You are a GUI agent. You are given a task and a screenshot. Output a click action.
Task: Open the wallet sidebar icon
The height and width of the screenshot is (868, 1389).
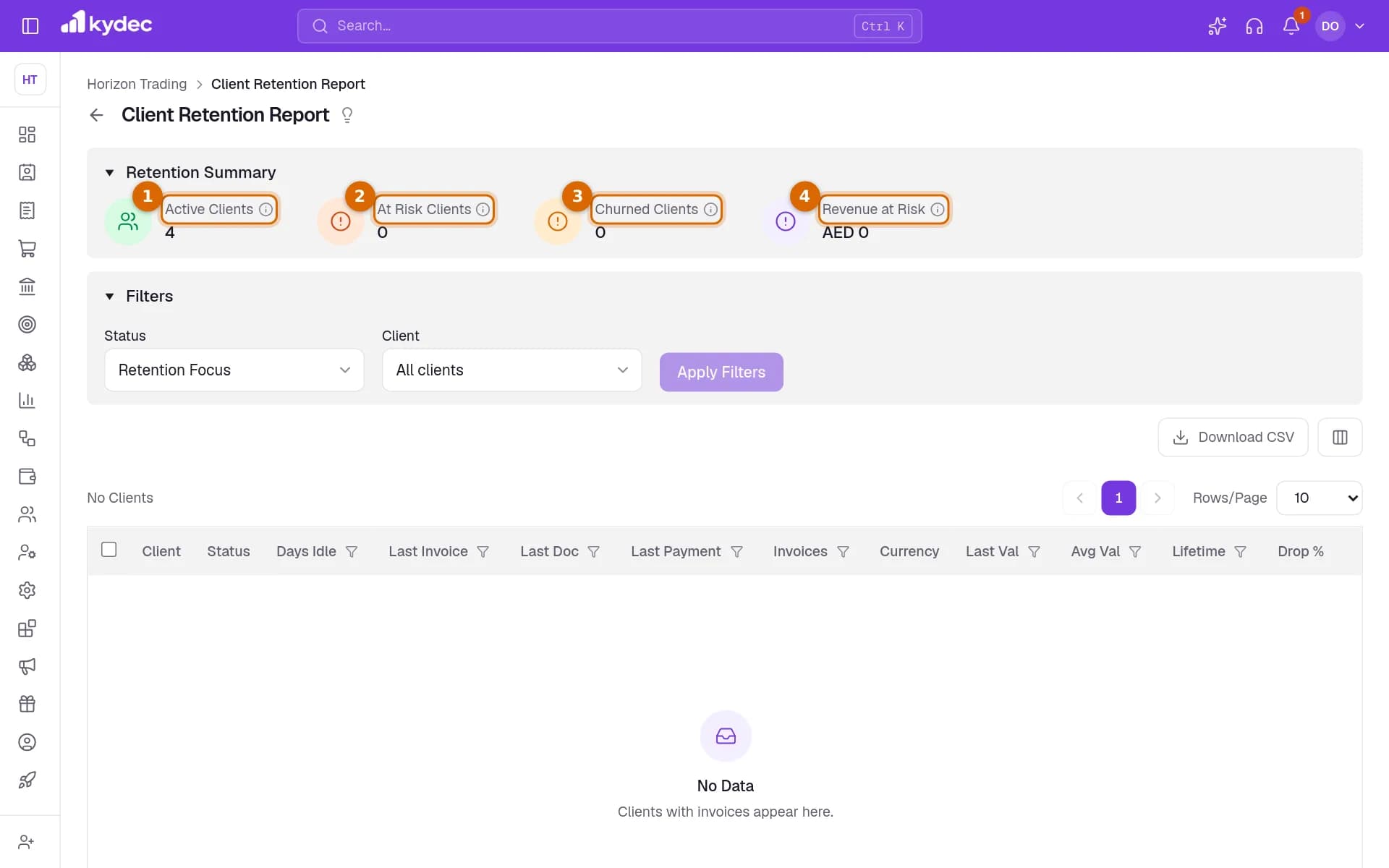point(27,476)
